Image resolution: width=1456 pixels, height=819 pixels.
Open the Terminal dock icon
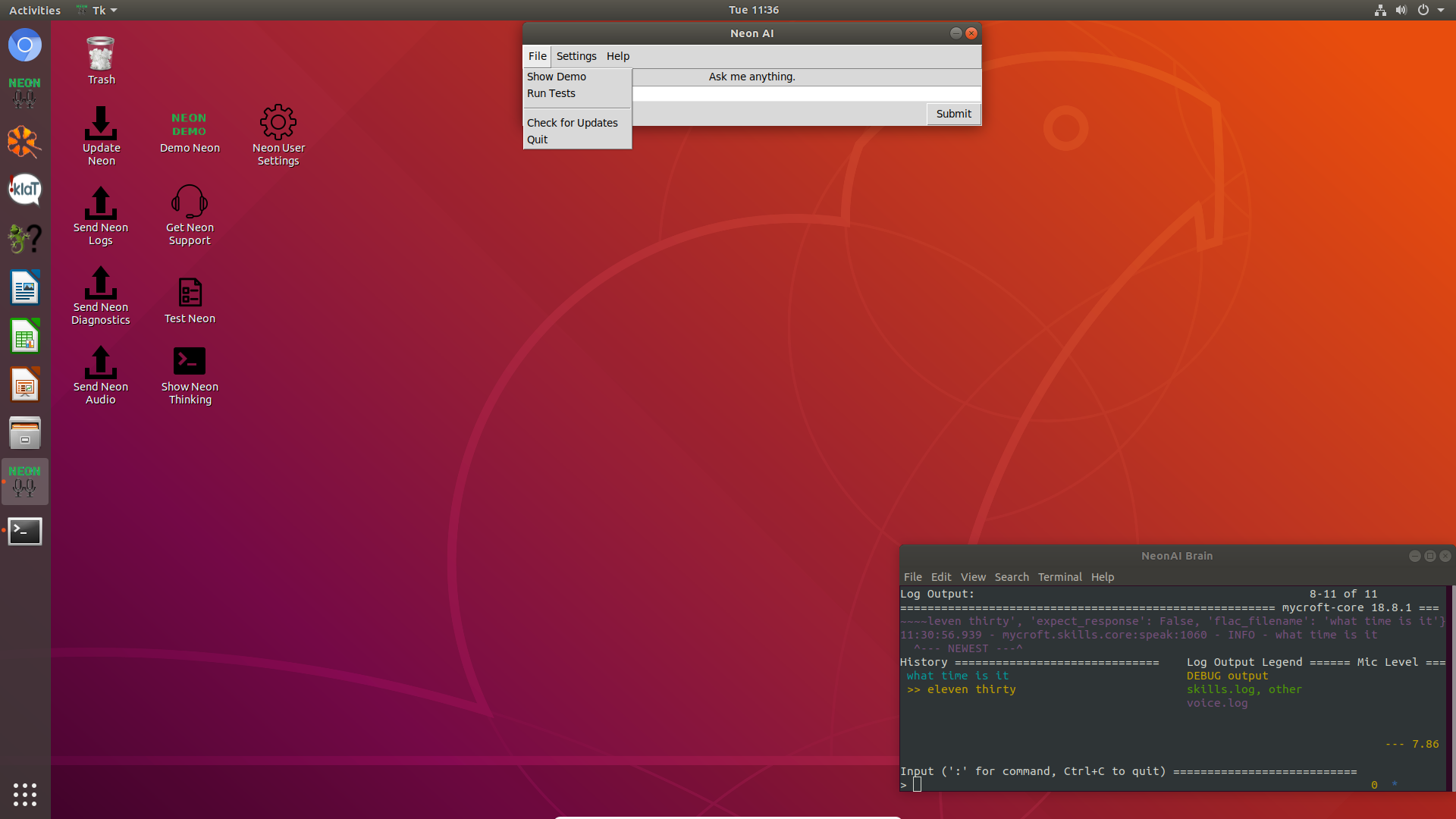pyautogui.click(x=25, y=531)
